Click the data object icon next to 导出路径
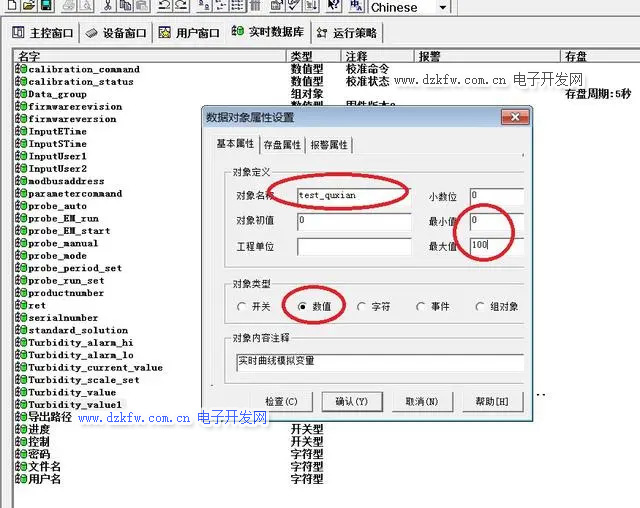This screenshot has height=508, width=640. tap(20, 417)
